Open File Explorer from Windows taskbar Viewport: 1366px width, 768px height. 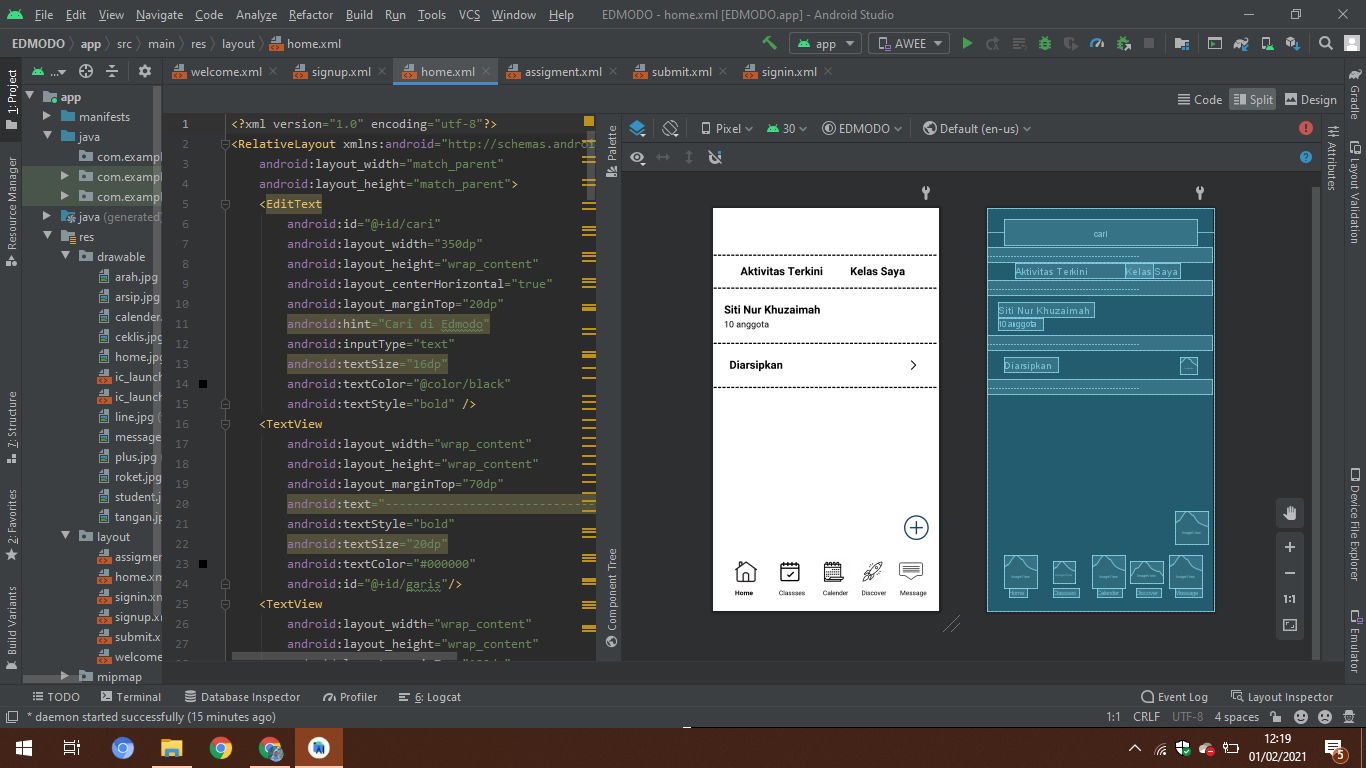[x=172, y=748]
